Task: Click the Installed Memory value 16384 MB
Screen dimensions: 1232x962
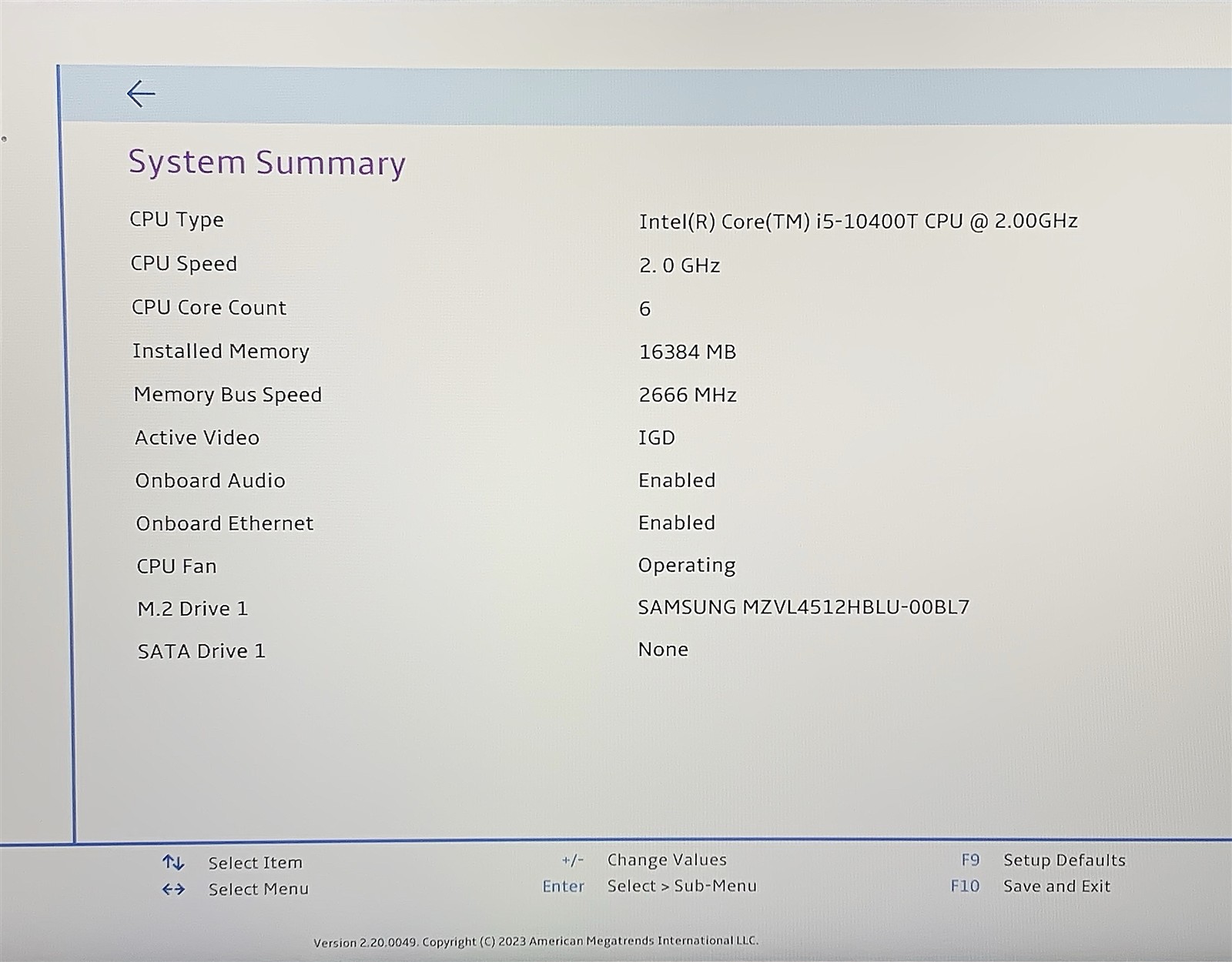Action: (x=687, y=352)
